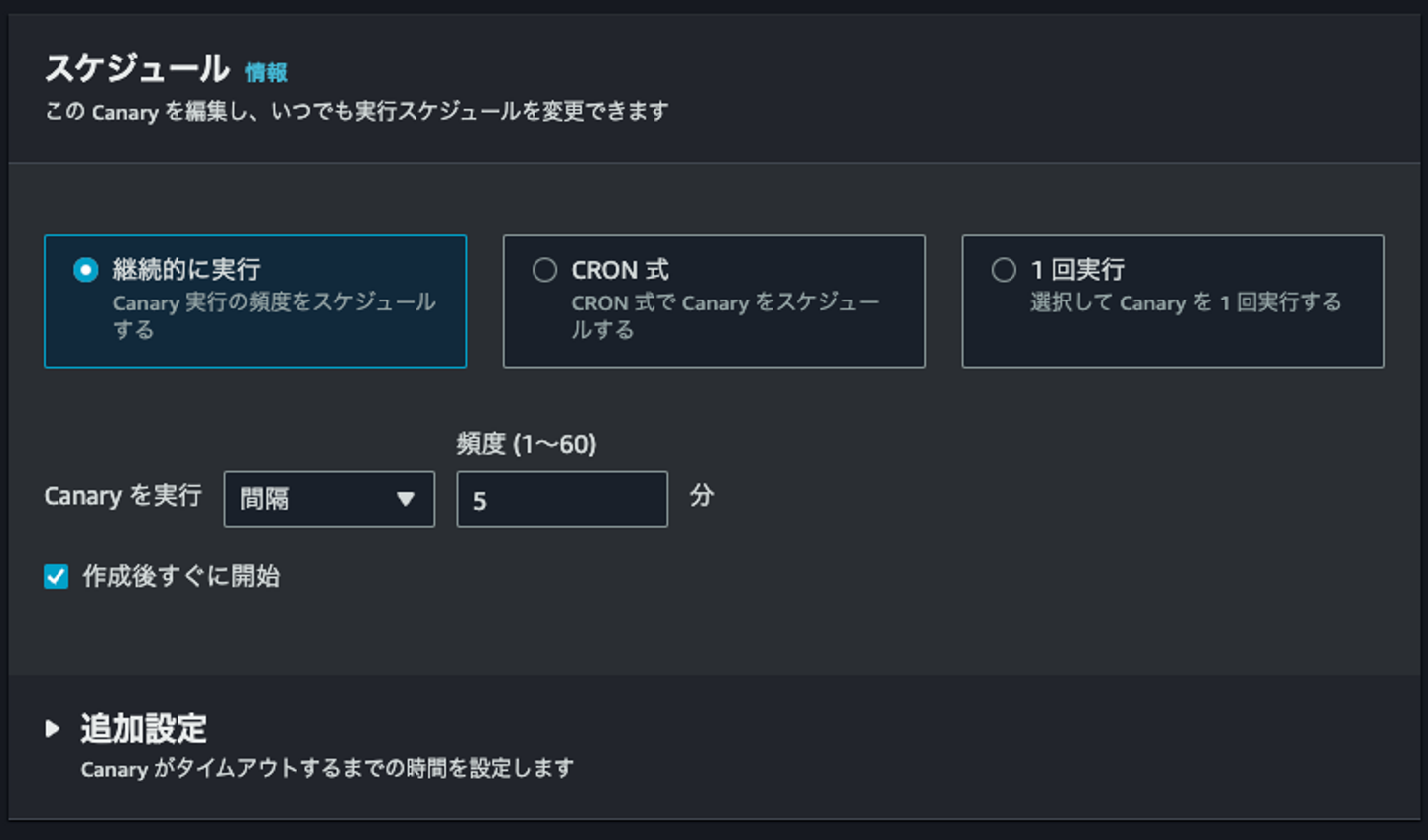The width and height of the screenshot is (1428, 840).
Task: Click the スケジュール section heading
Action: tap(137, 68)
